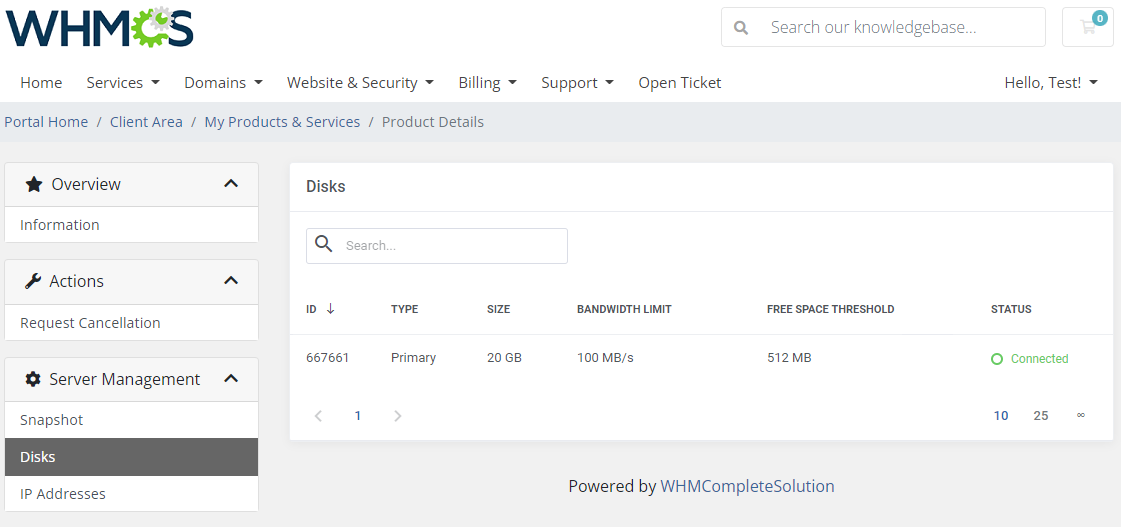Viewport: 1121px width, 527px height.
Task: Select Disks in Server Management
Action: (x=132, y=457)
